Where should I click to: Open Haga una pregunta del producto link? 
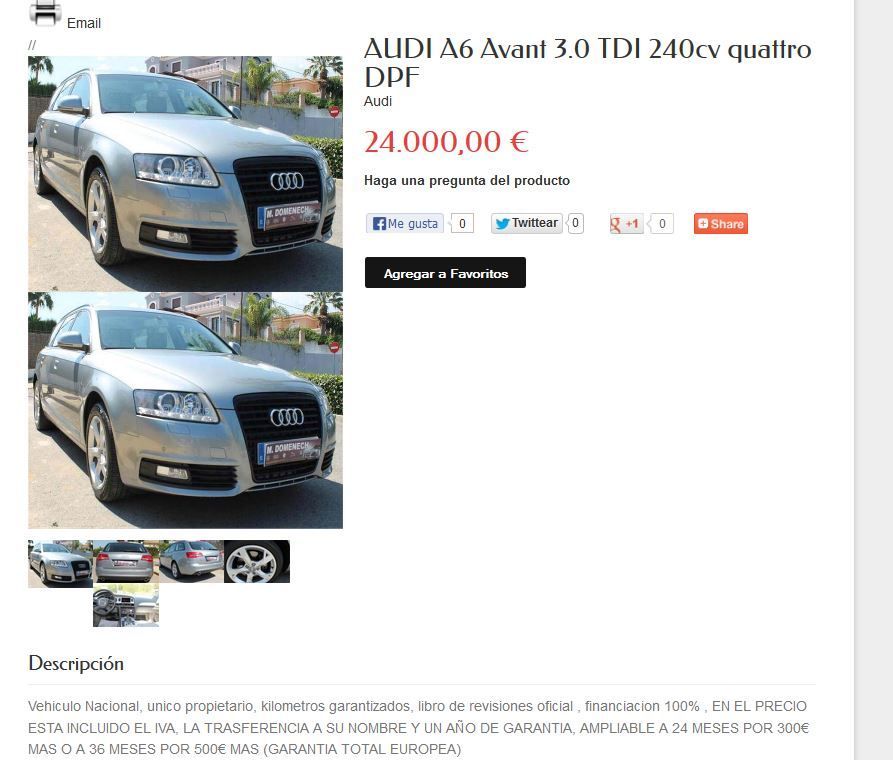[467, 181]
